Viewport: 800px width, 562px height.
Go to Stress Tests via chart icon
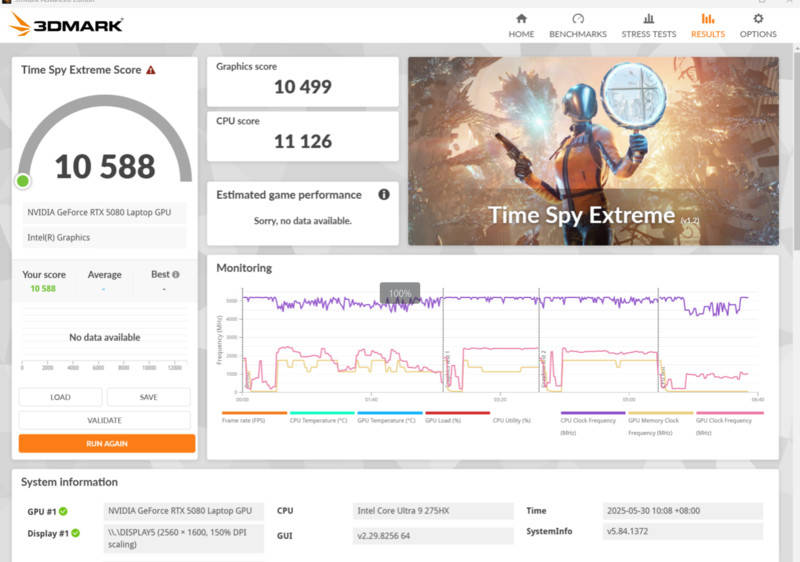[x=649, y=19]
